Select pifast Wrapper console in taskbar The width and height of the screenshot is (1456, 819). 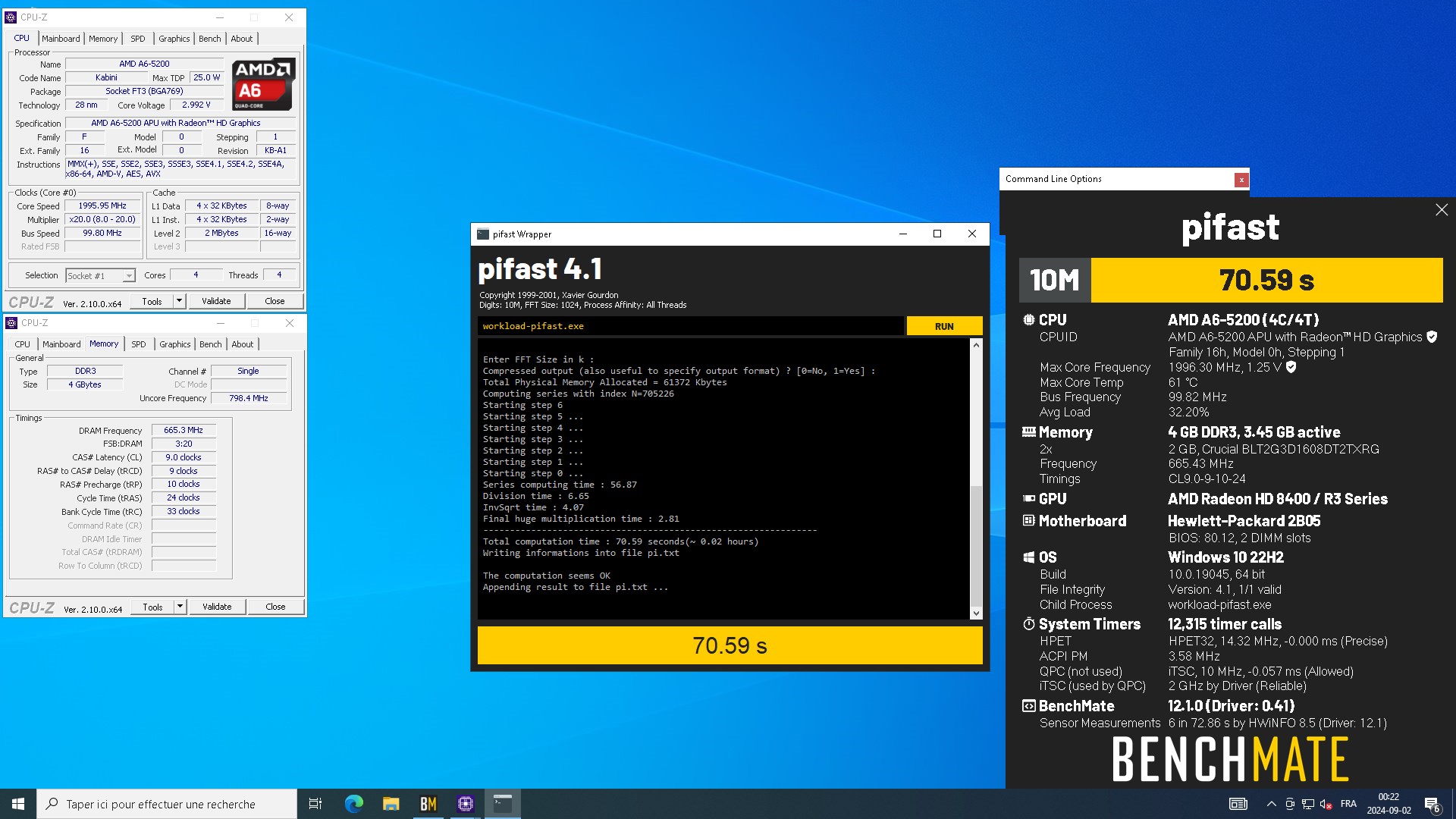click(x=502, y=804)
